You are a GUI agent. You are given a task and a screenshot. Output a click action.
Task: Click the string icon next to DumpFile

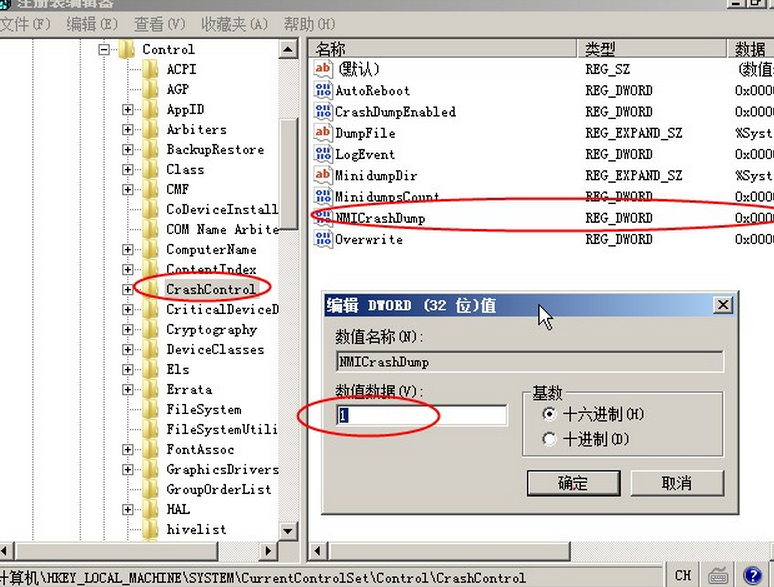tap(323, 133)
